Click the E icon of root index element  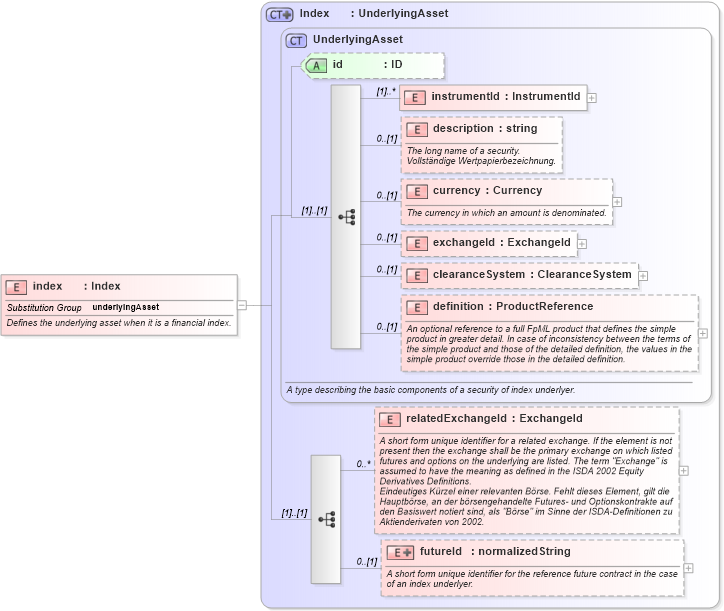(x=16, y=287)
